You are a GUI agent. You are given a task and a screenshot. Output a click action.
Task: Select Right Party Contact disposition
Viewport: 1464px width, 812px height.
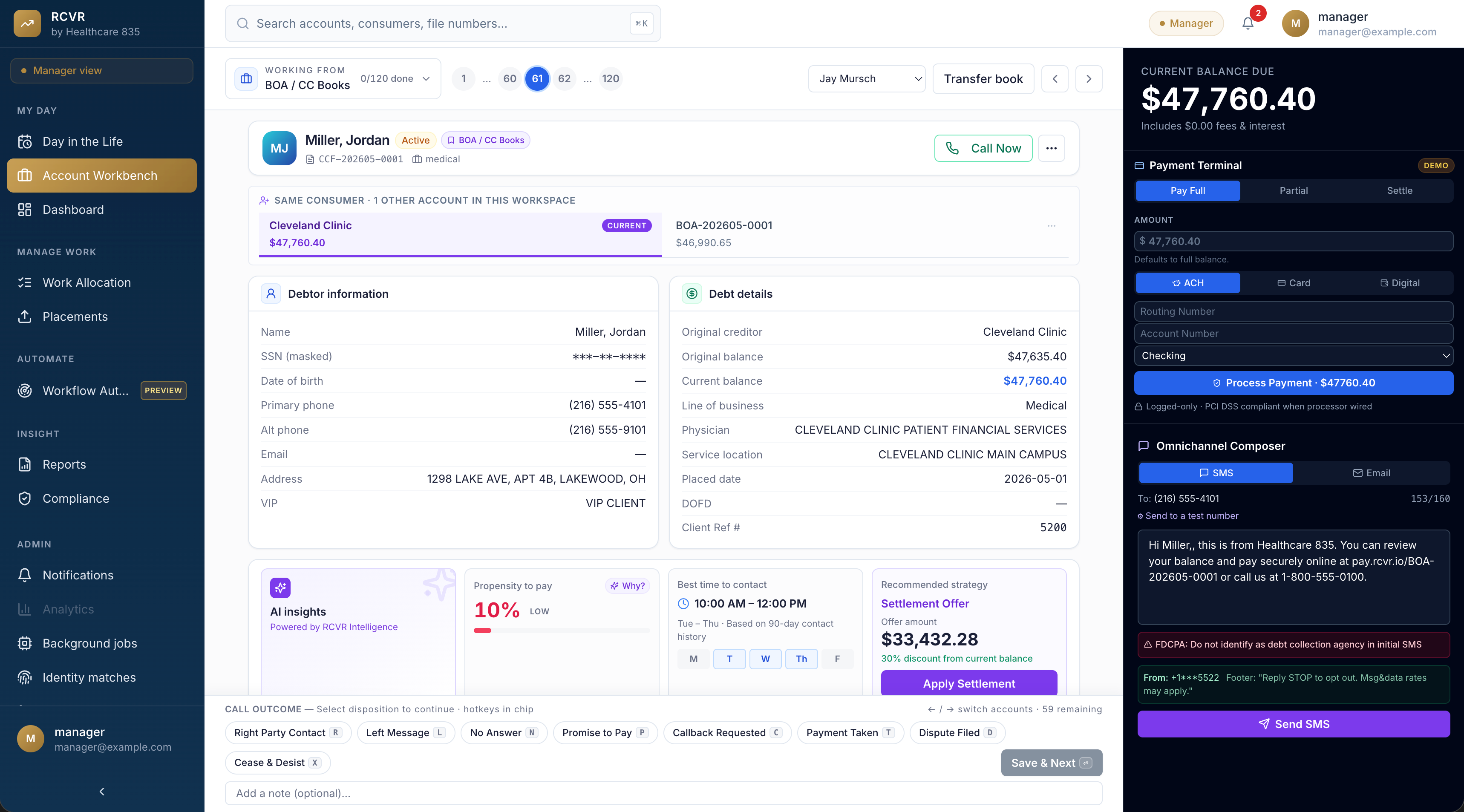coord(288,732)
